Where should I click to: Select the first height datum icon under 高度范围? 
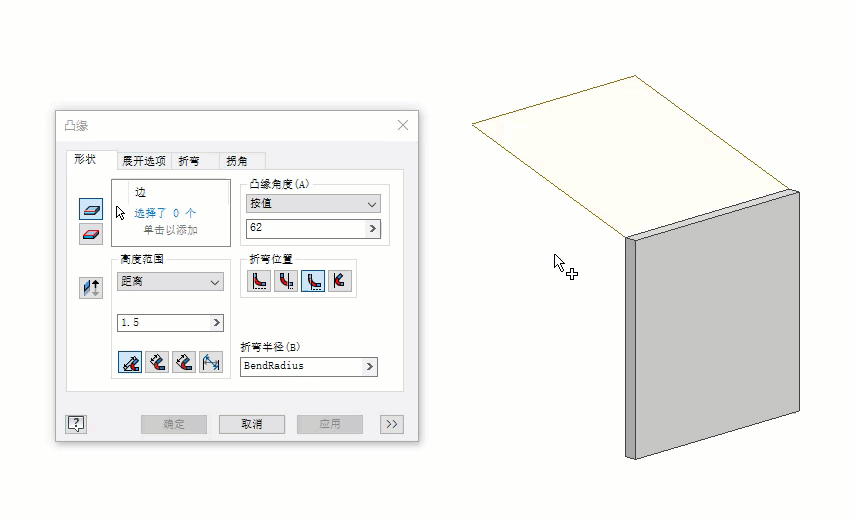(130, 362)
